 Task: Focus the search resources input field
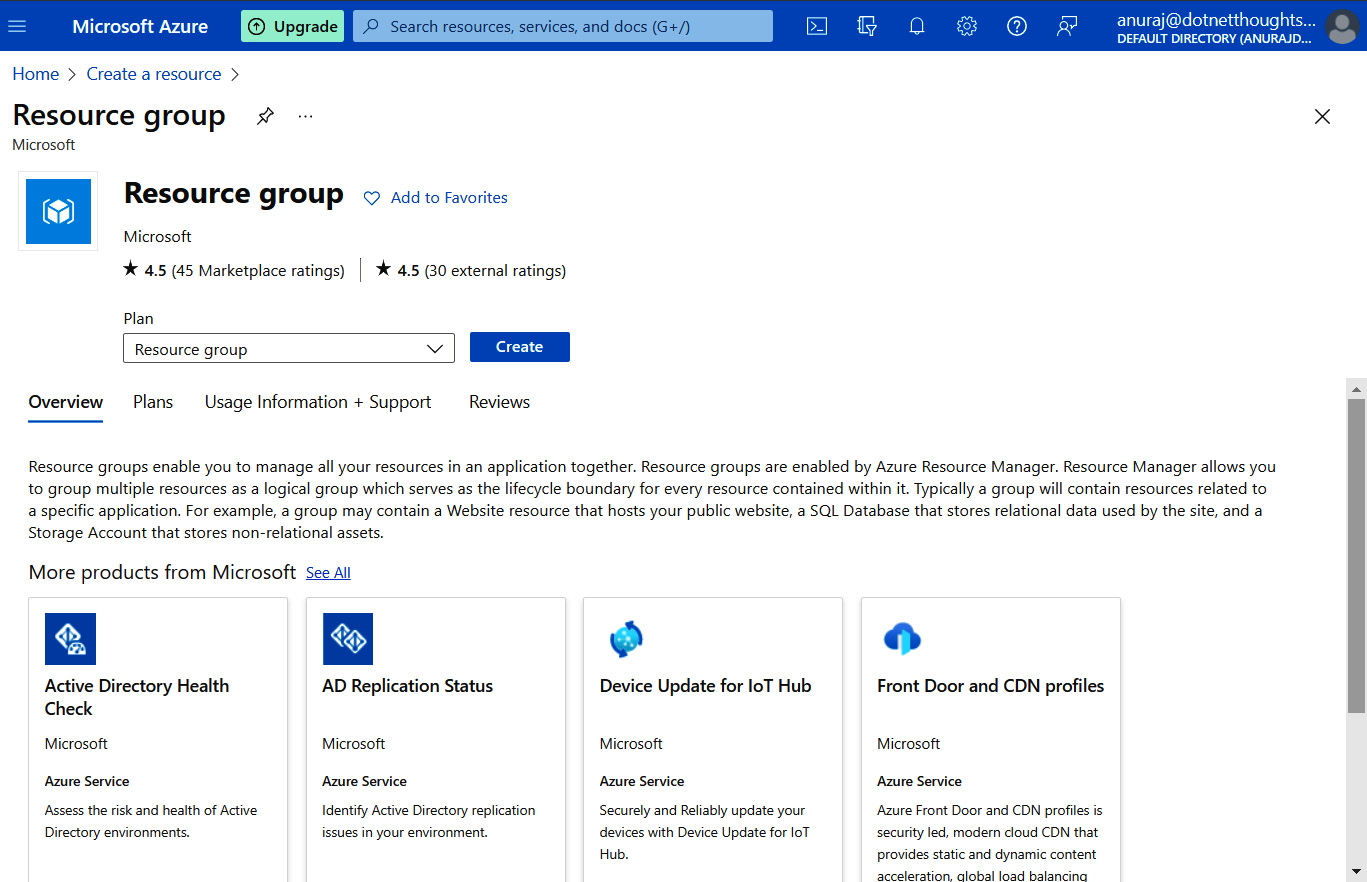pos(563,26)
